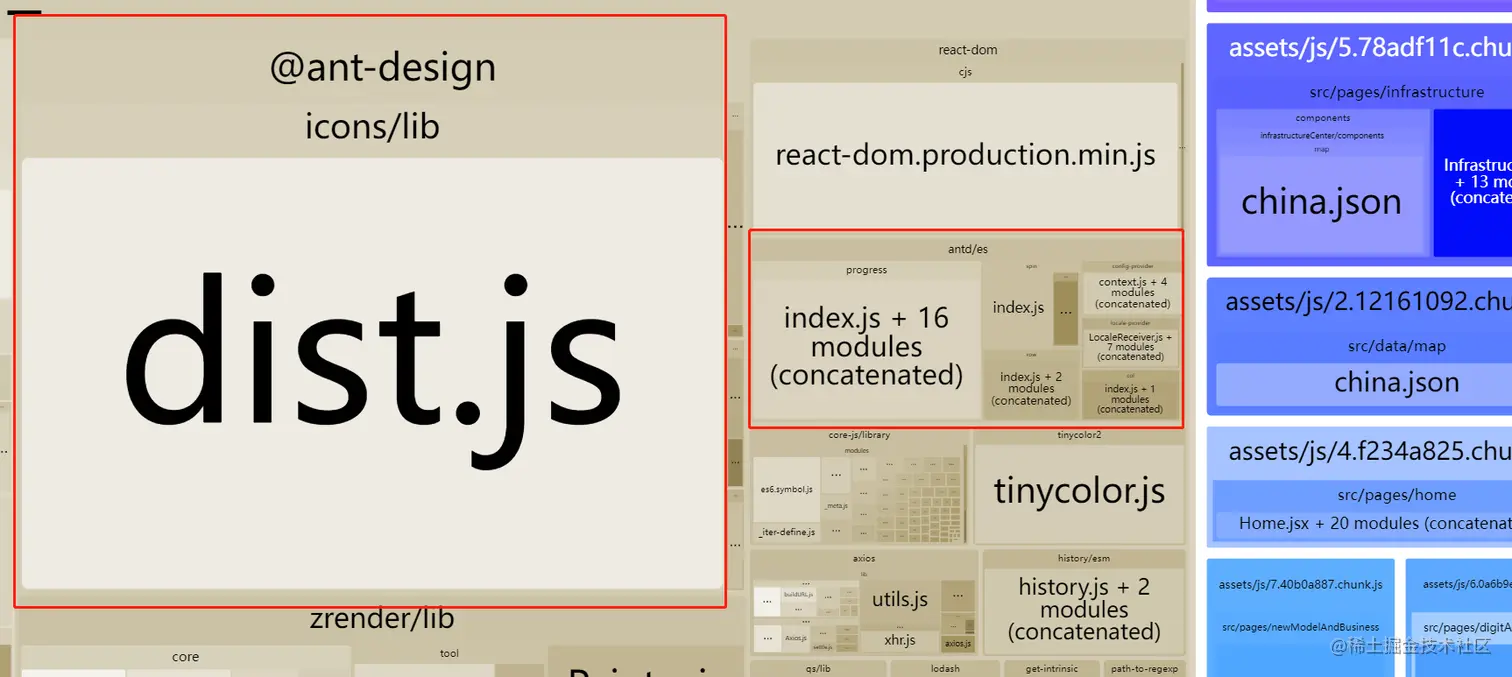This screenshot has height=677, width=1512.
Task: Click the tool folder under zrender/lib
Action: tap(449, 653)
